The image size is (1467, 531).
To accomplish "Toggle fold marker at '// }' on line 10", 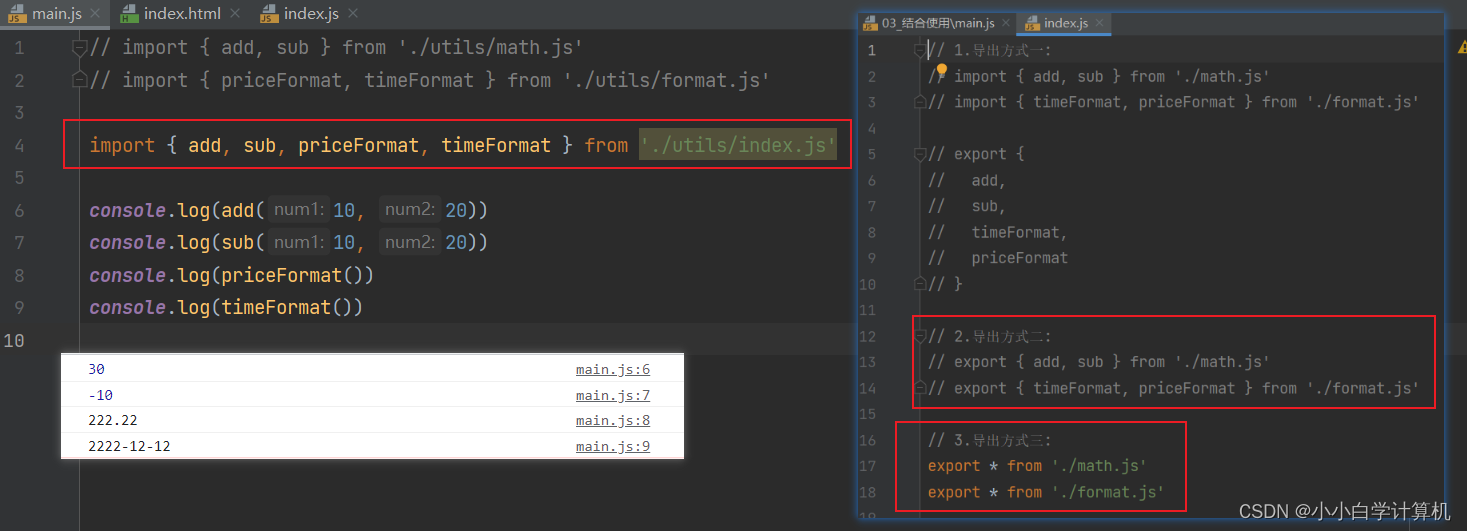I will click(921, 284).
